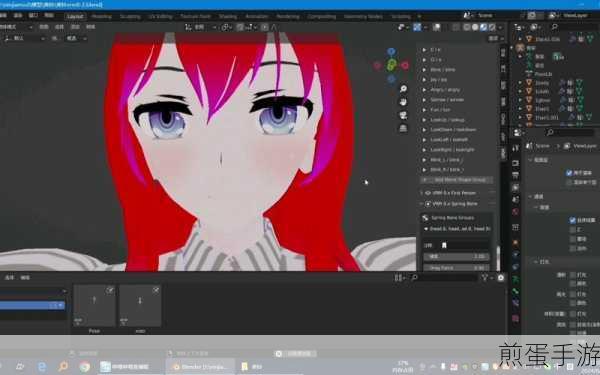This screenshot has height=375, width=600.
Task: Open the Tool properties tab
Action: [x=515, y=148]
